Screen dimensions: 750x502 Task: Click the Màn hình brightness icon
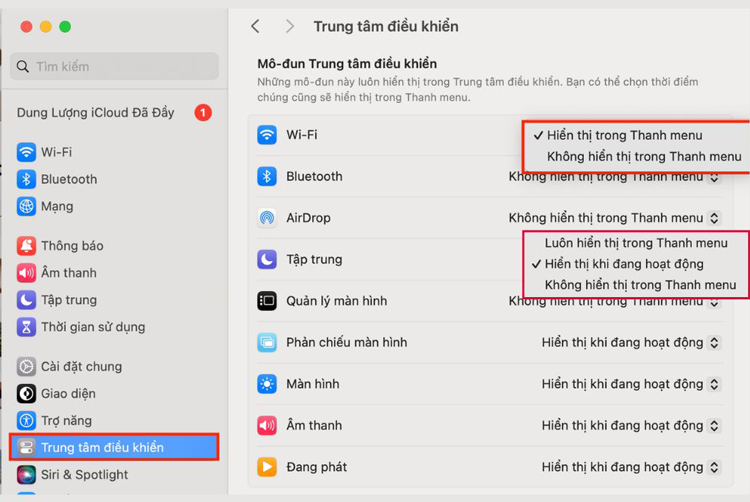[x=267, y=384]
